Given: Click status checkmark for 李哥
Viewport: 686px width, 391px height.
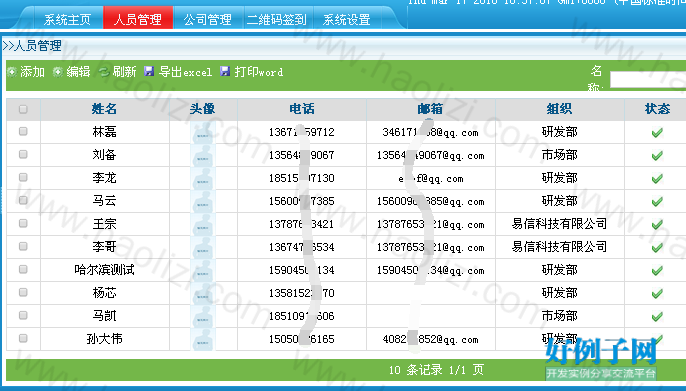Looking at the screenshot, I should point(657,248).
